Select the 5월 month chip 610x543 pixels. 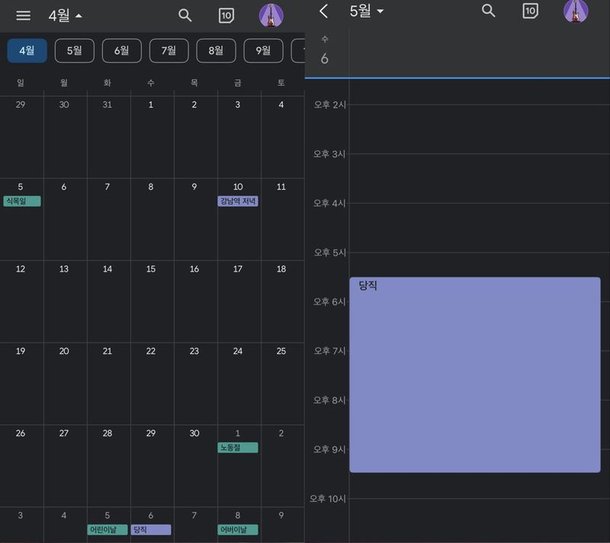pyautogui.click(x=74, y=51)
